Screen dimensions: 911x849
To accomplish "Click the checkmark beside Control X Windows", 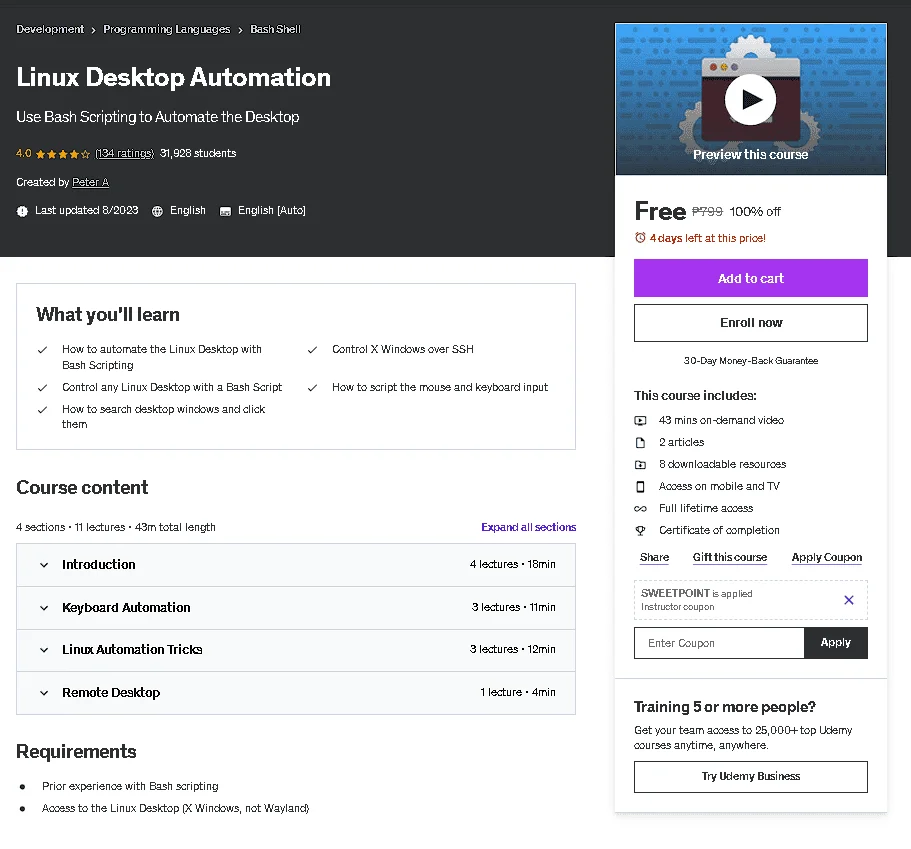I will pyautogui.click(x=312, y=350).
